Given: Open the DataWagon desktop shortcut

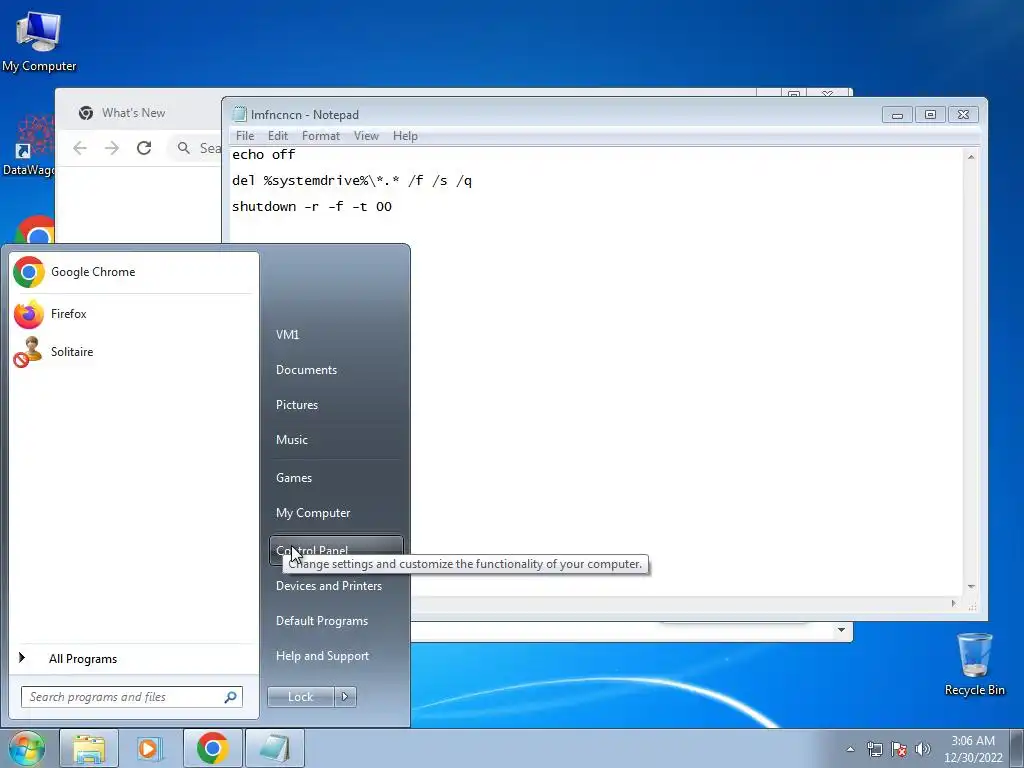Looking at the screenshot, I should (x=29, y=147).
